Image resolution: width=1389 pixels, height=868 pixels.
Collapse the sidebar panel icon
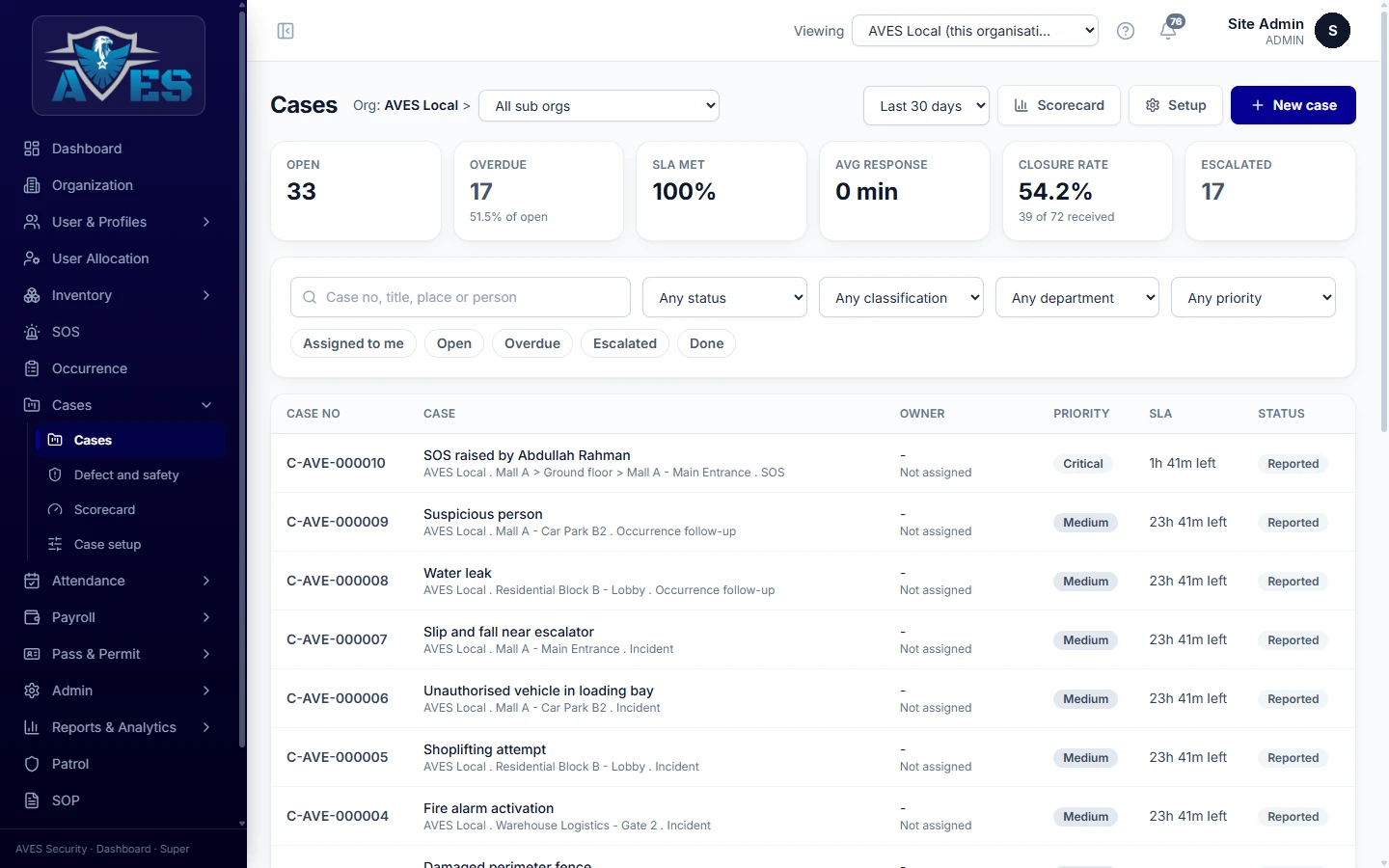[x=286, y=31]
